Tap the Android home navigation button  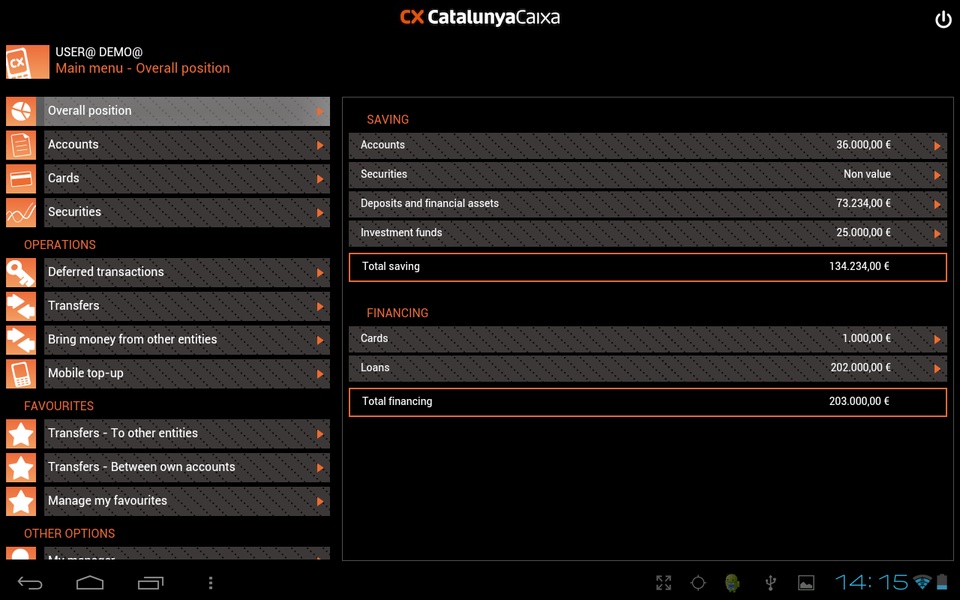tap(90, 583)
